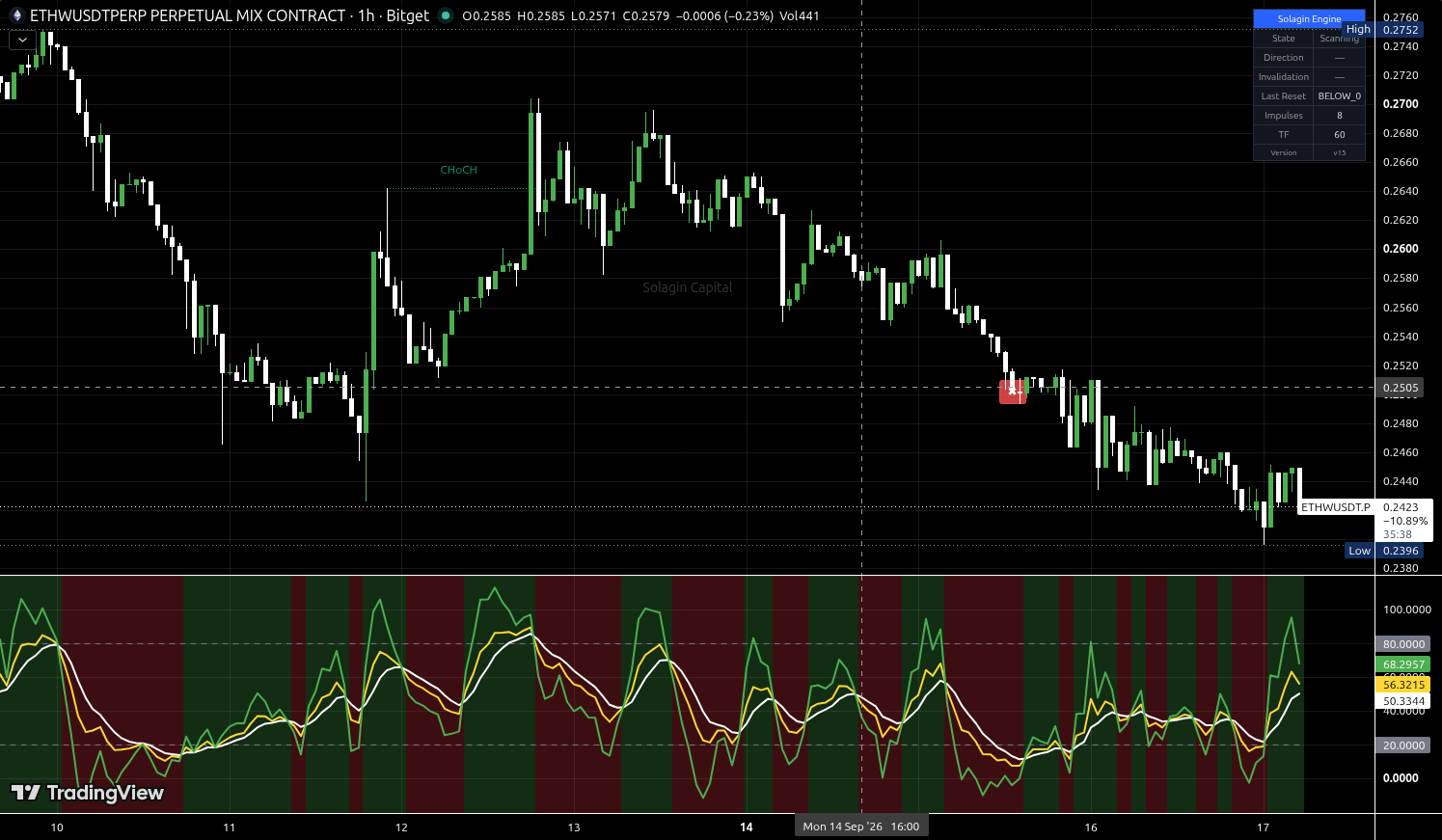1442x840 pixels.
Task: Click the ETHWUSDT.P last price label
Action: [x=1336, y=507]
